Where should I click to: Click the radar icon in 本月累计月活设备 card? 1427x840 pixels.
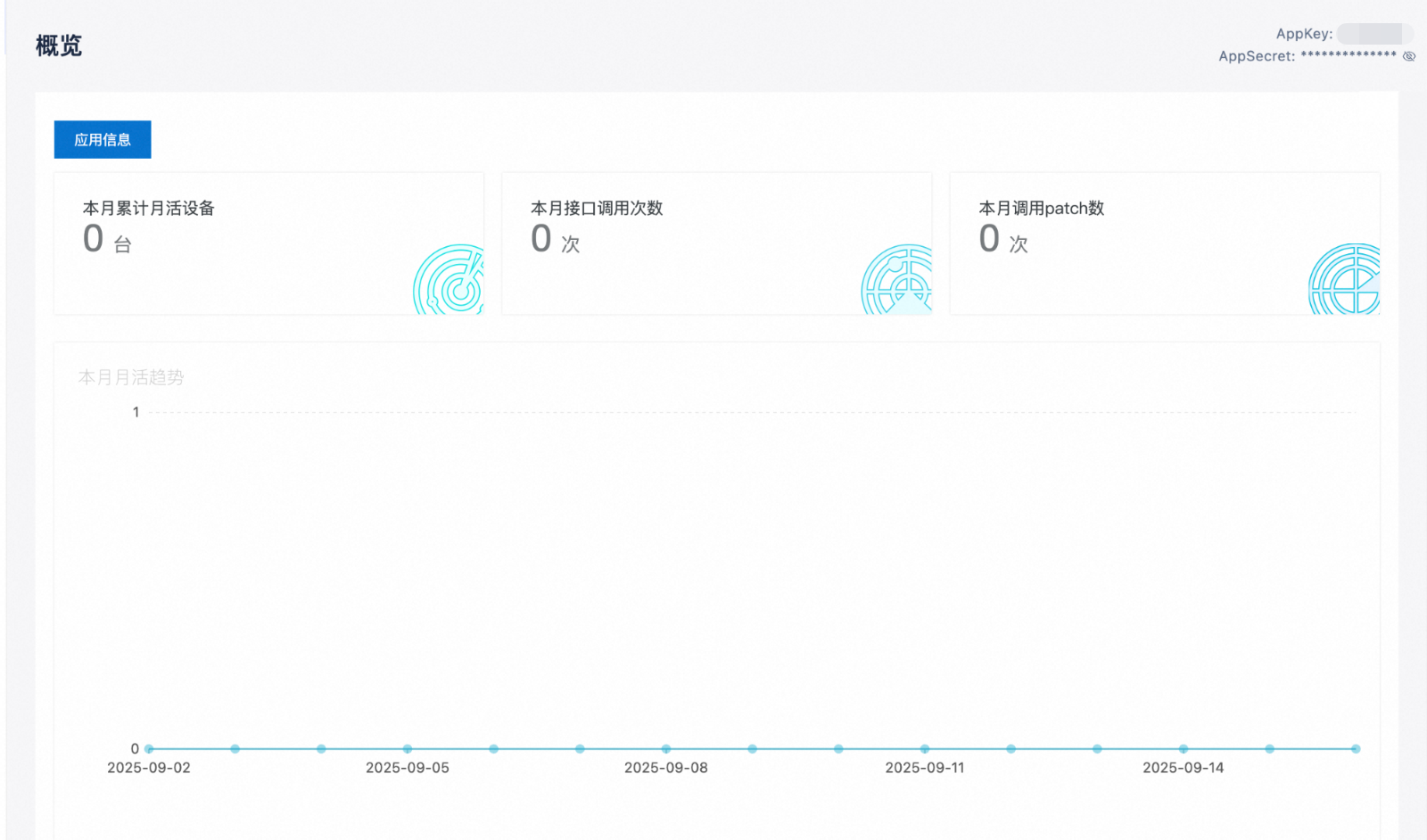pos(449,279)
